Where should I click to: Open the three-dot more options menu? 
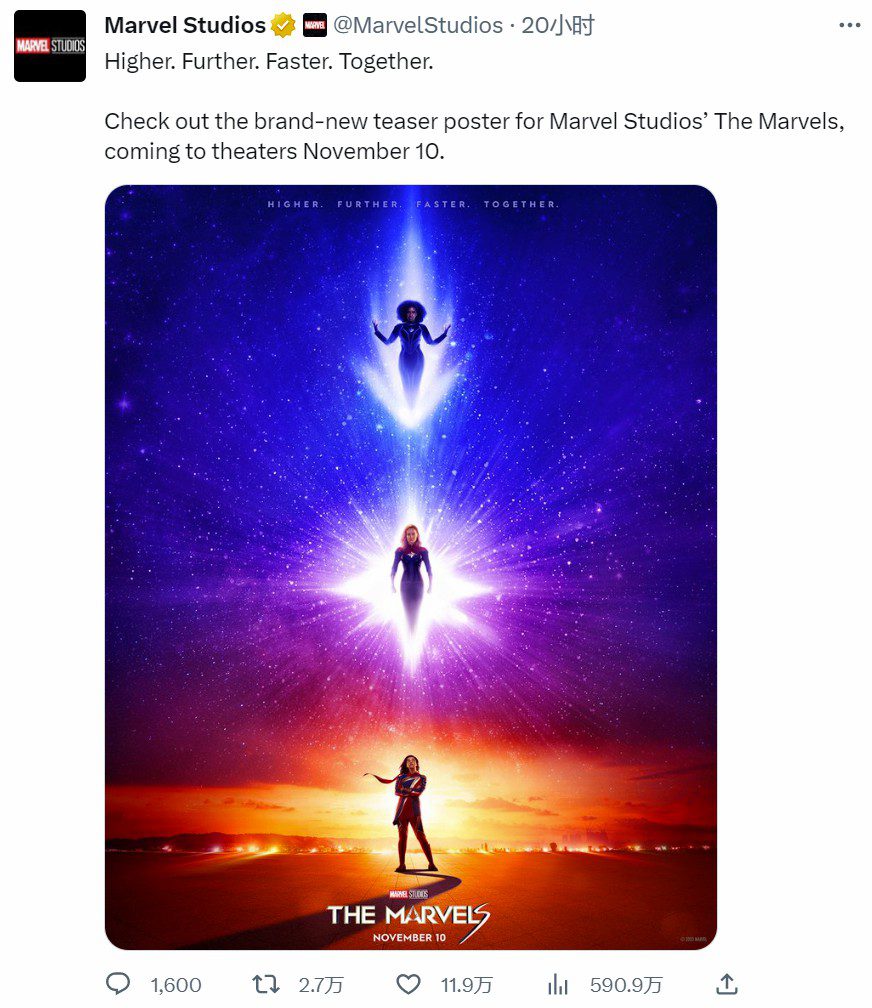click(x=849, y=25)
